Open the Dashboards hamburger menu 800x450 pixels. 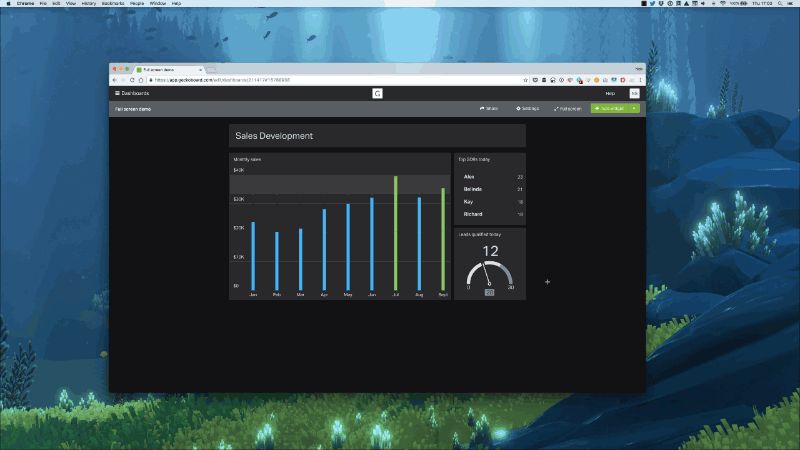tap(132, 93)
